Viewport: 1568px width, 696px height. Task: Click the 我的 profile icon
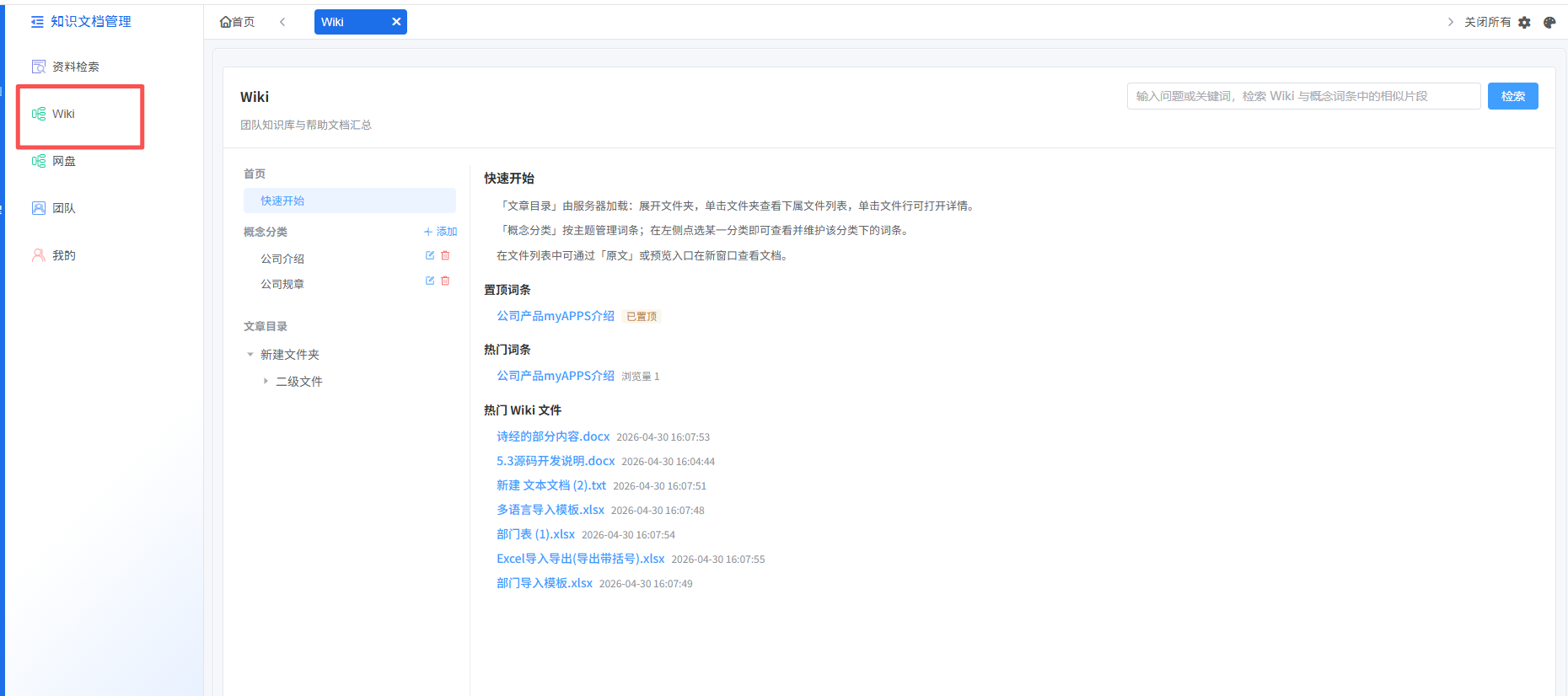point(39,255)
